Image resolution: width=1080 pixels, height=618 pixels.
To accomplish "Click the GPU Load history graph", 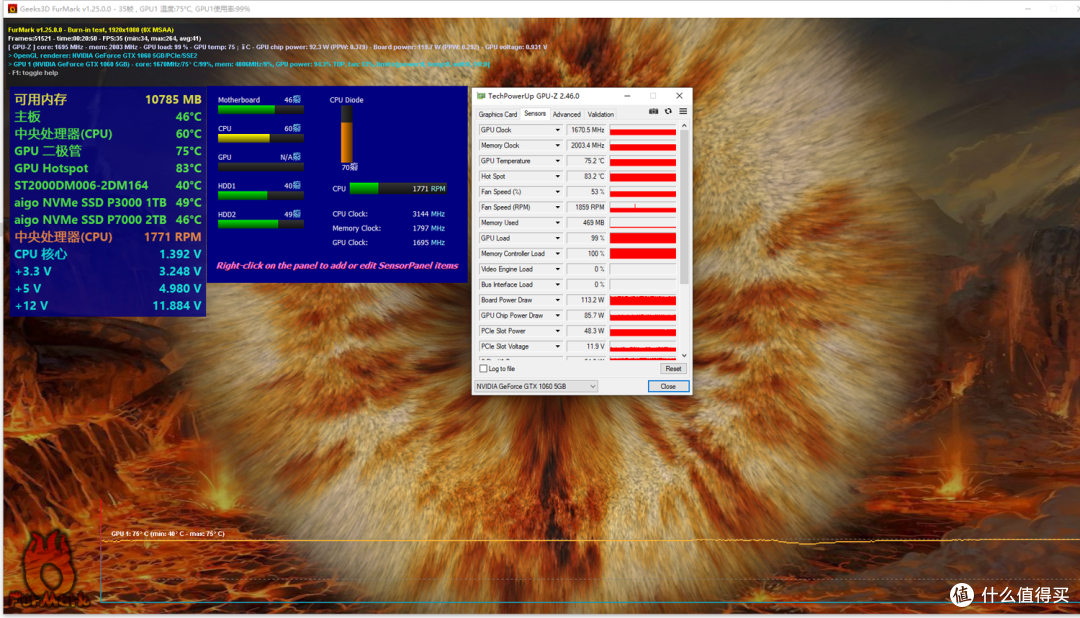I will pos(643,238).
